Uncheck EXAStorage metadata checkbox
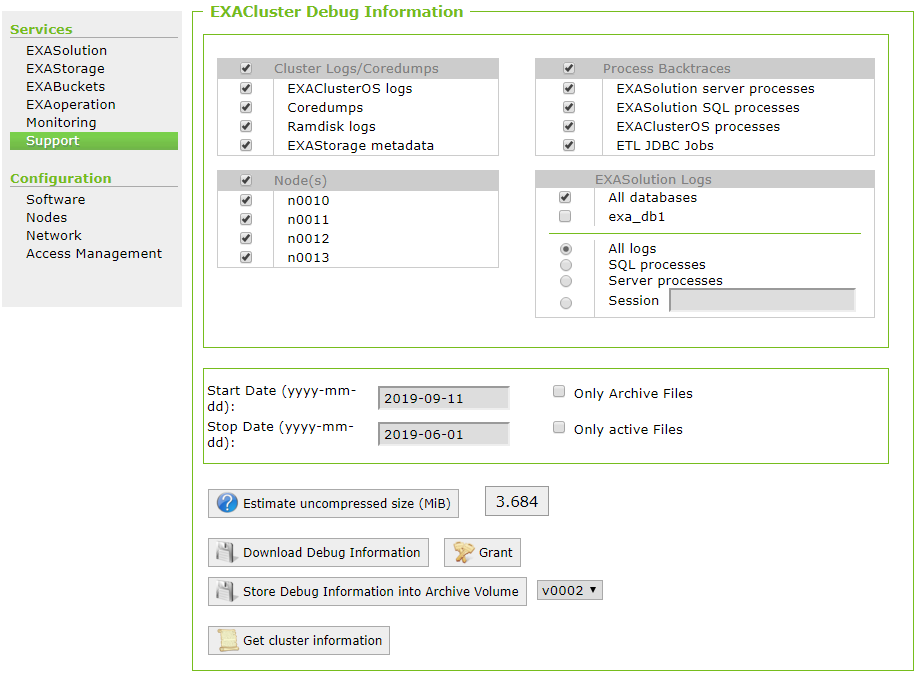This screenshot has height=674, width=919. (x=246, y=145)
